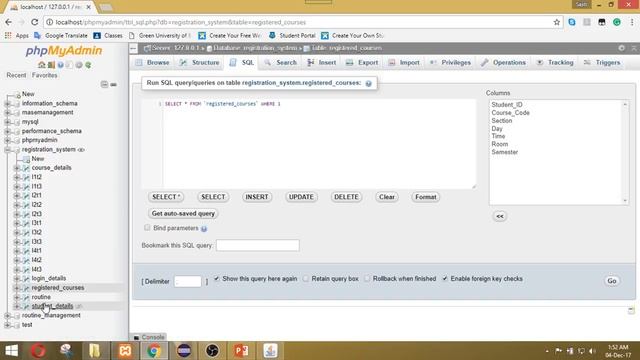Insert selected column with << button
The height and width of the screenshot is (360, 640).
(500, 216)
